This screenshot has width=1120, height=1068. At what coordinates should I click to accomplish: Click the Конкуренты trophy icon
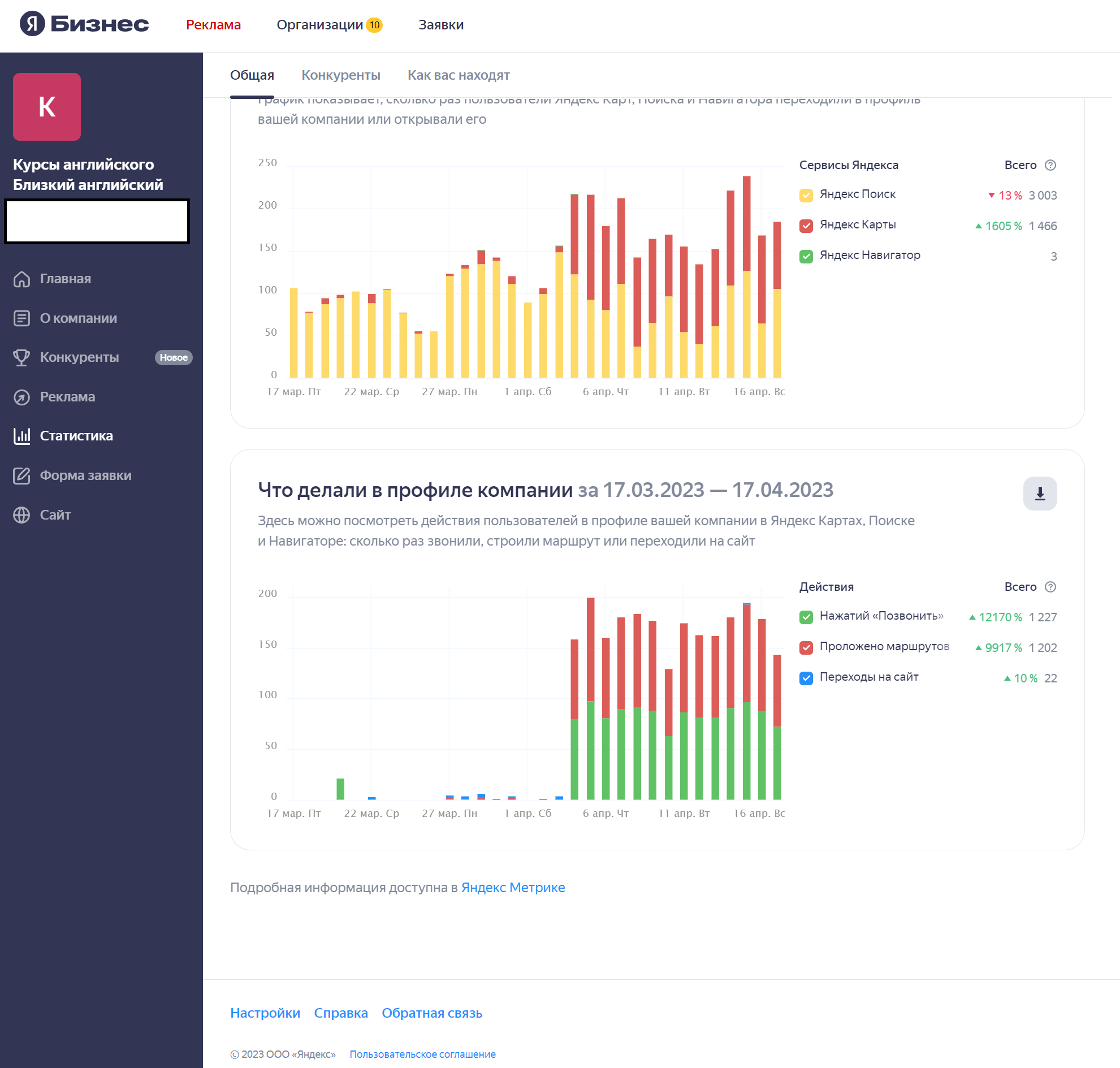[x=21, y=357]
